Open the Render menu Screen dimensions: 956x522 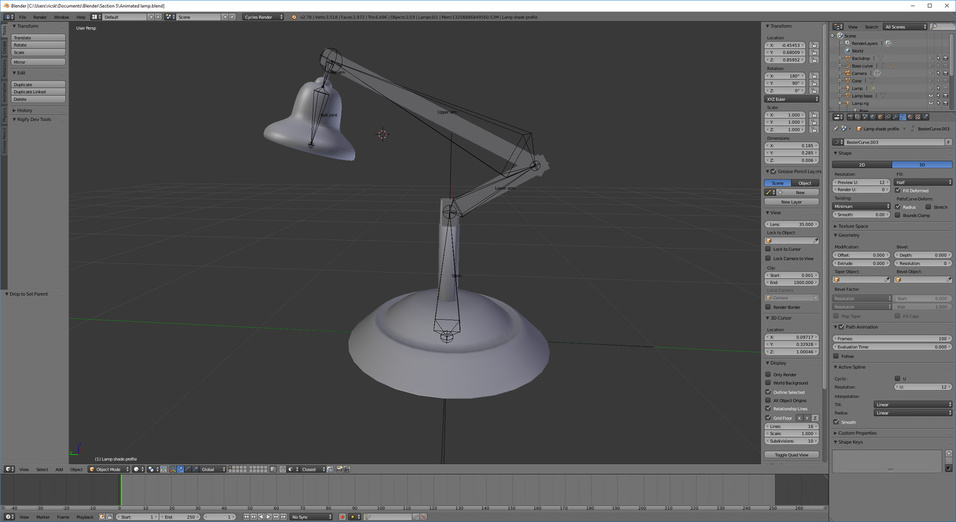coord(40,17)
